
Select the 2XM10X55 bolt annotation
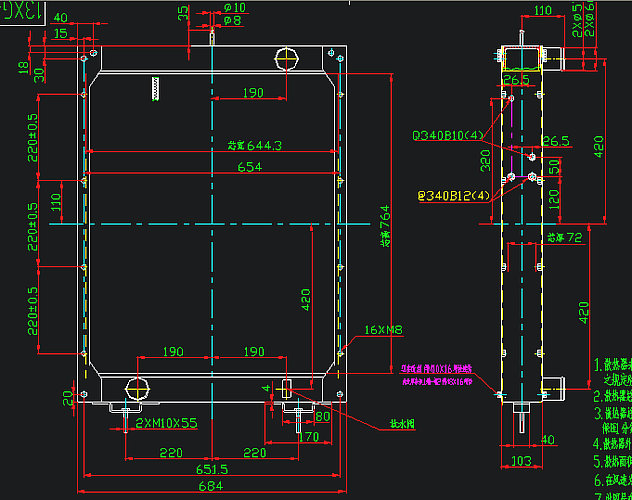pos(166,423)
